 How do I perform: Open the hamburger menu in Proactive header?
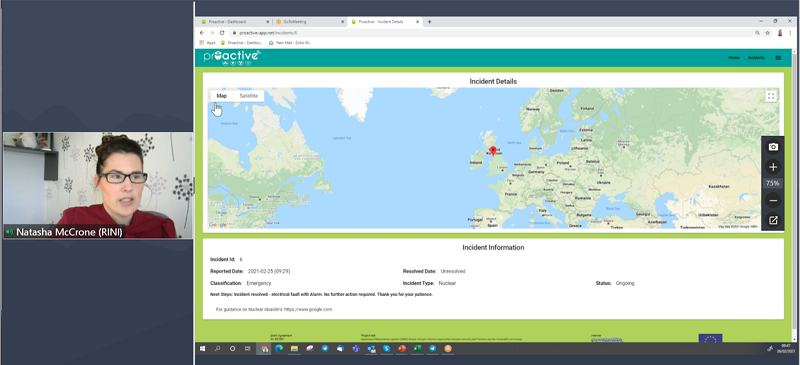[x=778, y=58]
